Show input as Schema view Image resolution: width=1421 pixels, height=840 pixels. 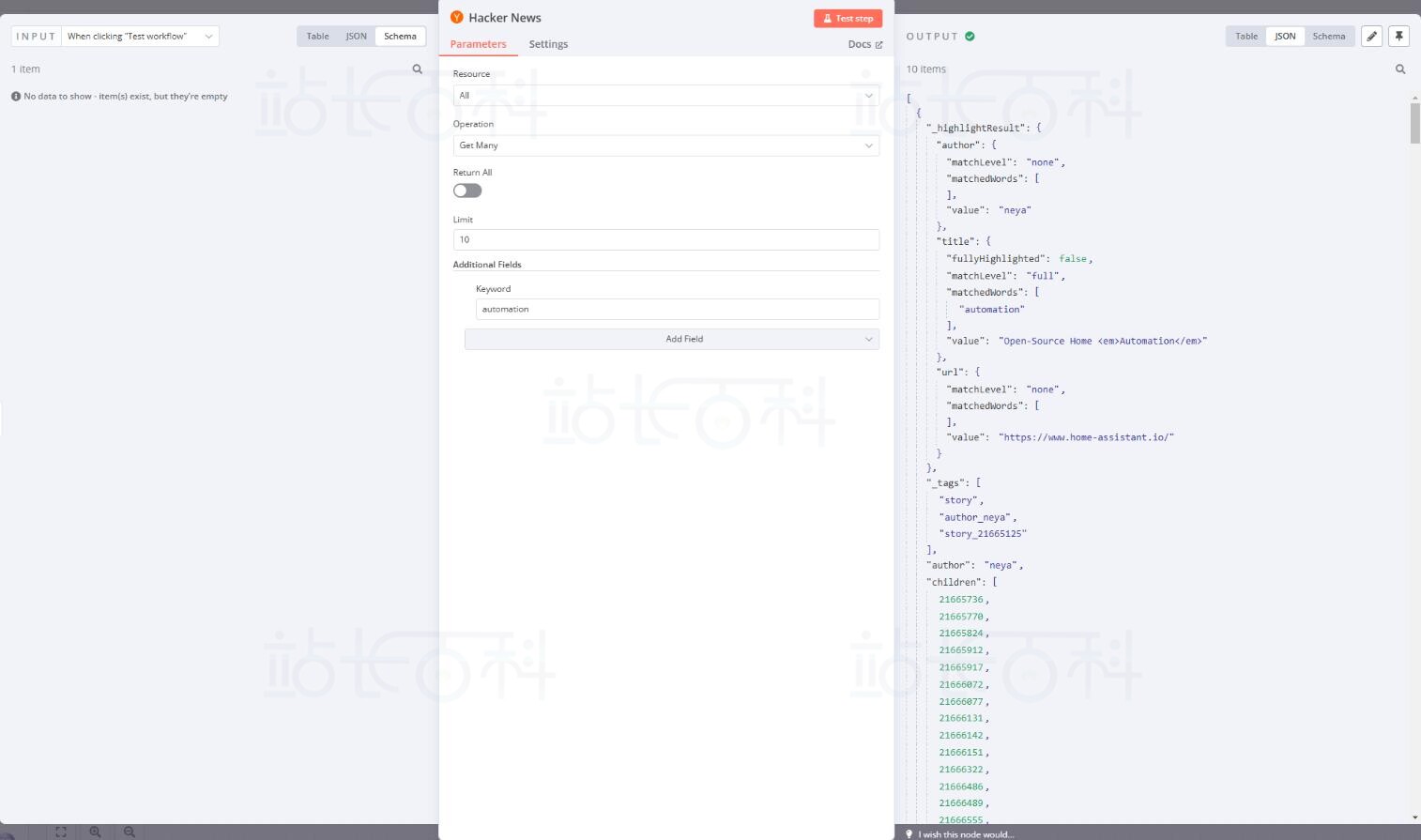coord(400,37)
